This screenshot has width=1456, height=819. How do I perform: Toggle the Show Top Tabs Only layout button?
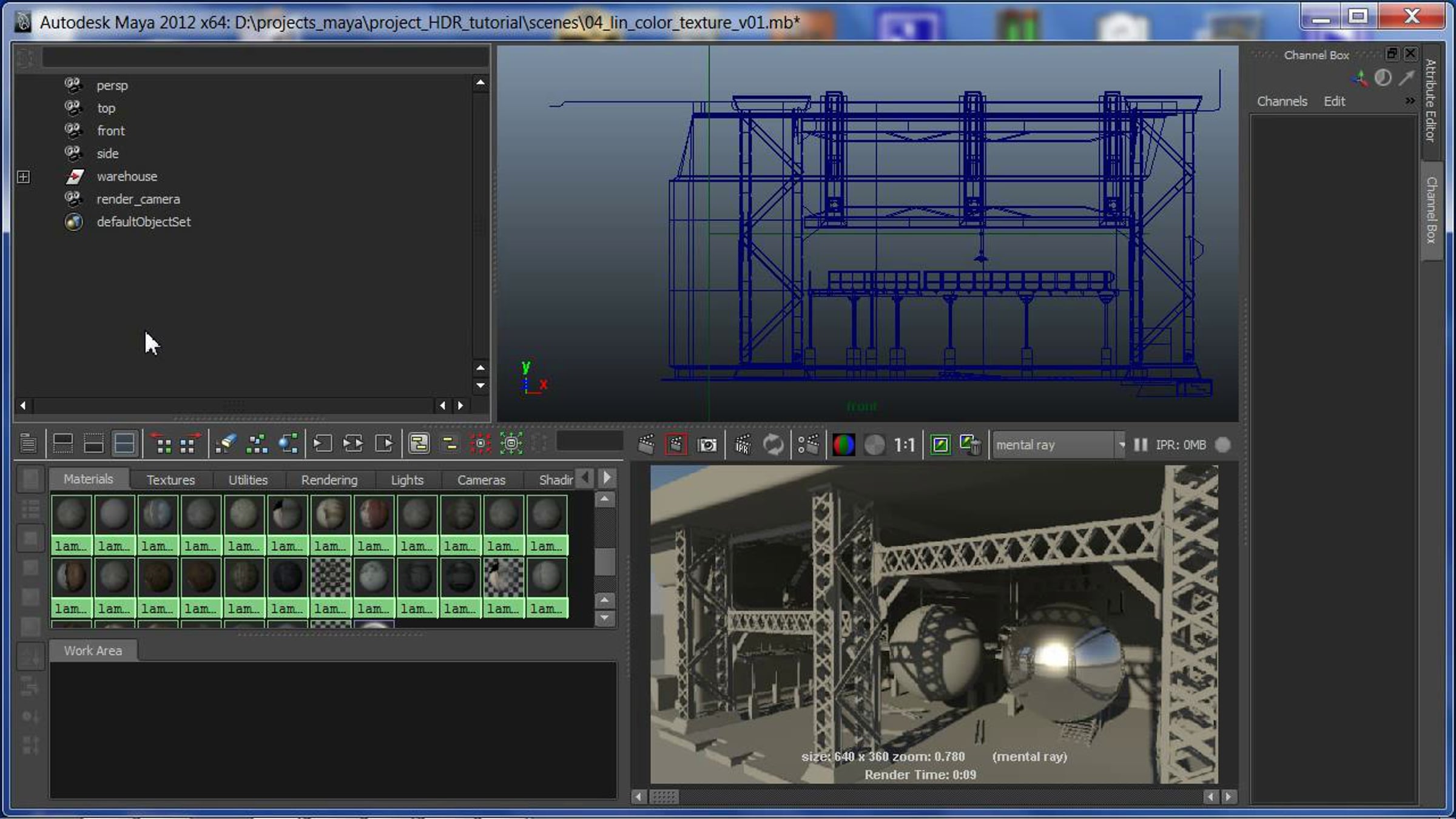coord(63,443)
